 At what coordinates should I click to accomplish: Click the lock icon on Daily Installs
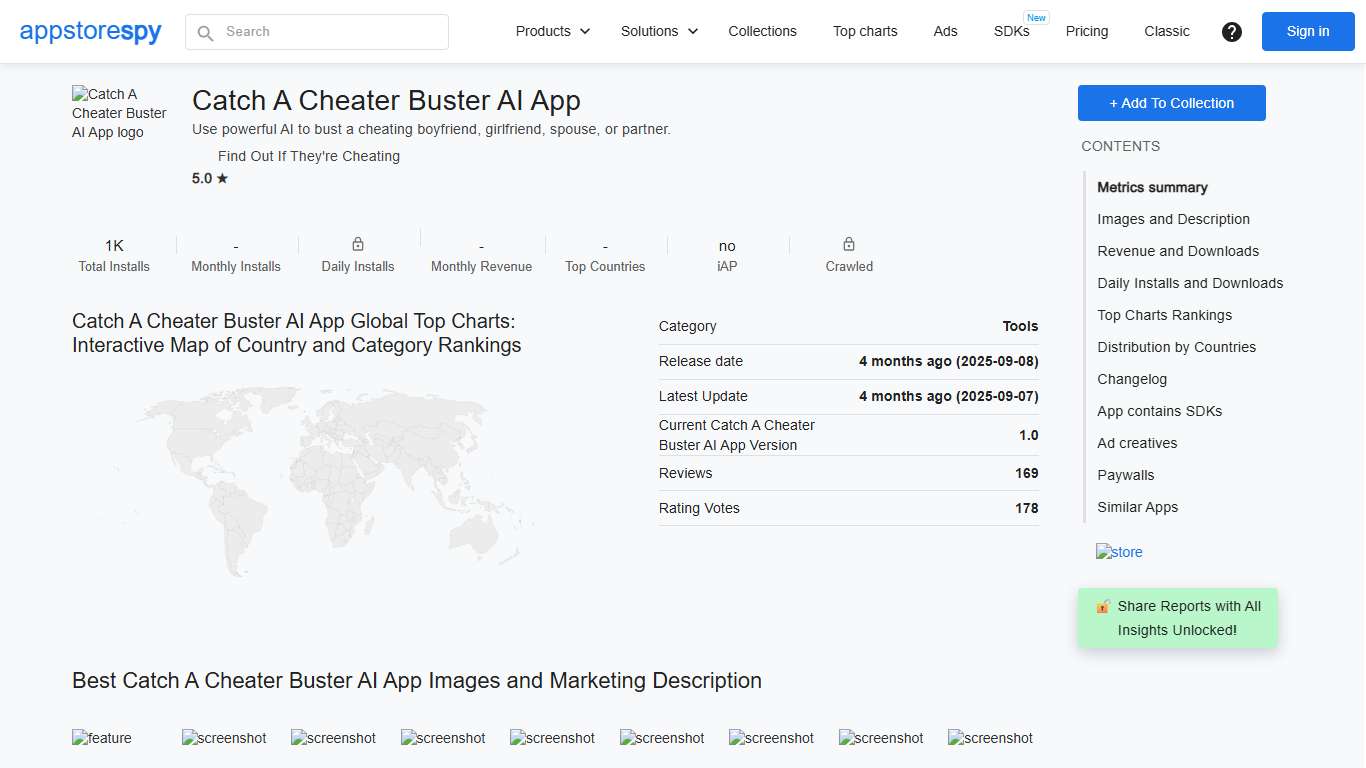click(357, 243)
